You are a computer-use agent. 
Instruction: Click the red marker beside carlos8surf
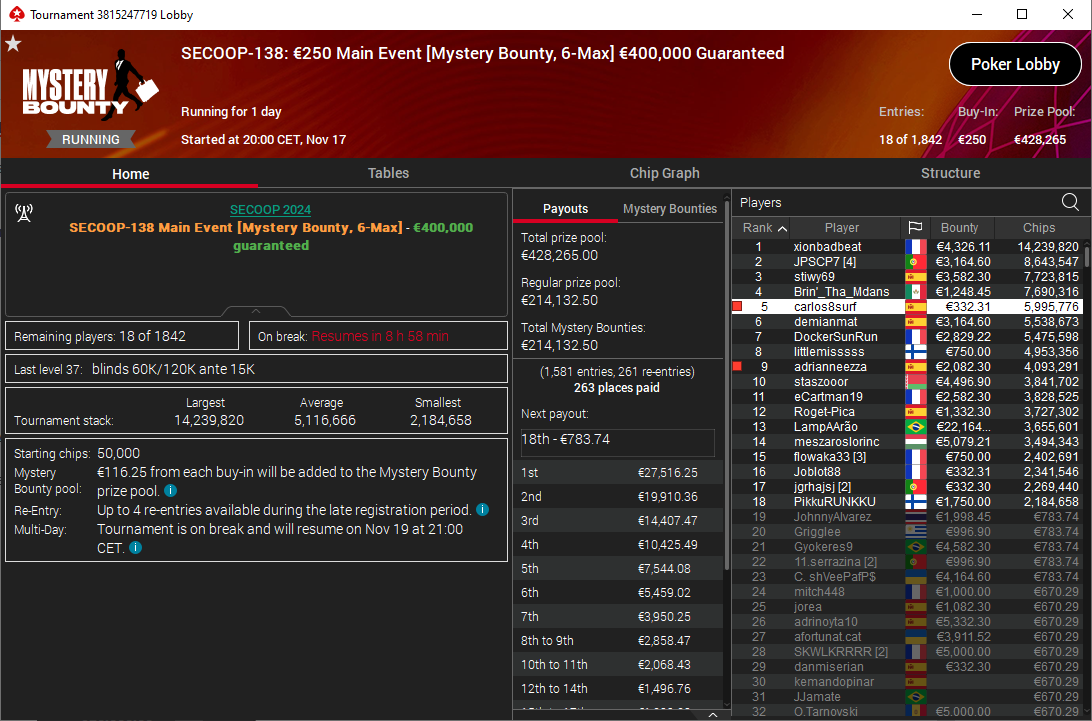738,307
